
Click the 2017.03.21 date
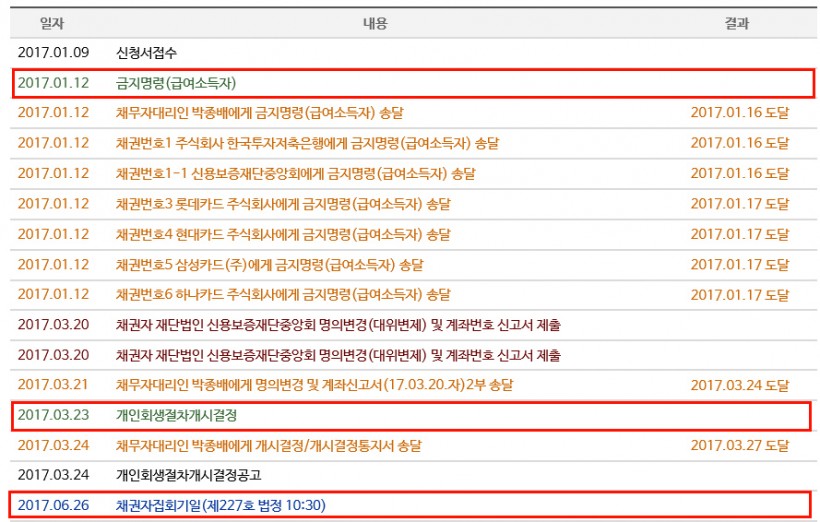[x=53, y=385]
